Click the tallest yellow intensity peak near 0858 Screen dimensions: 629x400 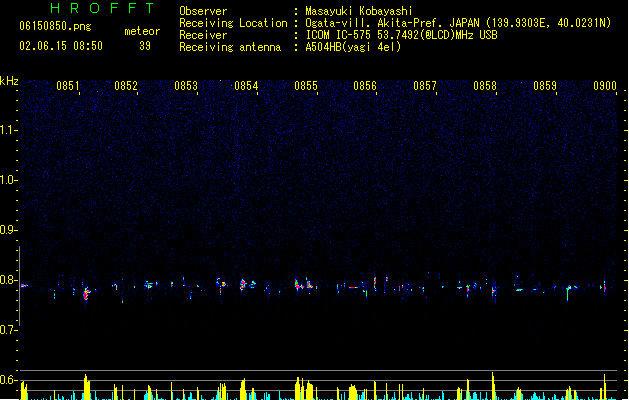[493, 386]
